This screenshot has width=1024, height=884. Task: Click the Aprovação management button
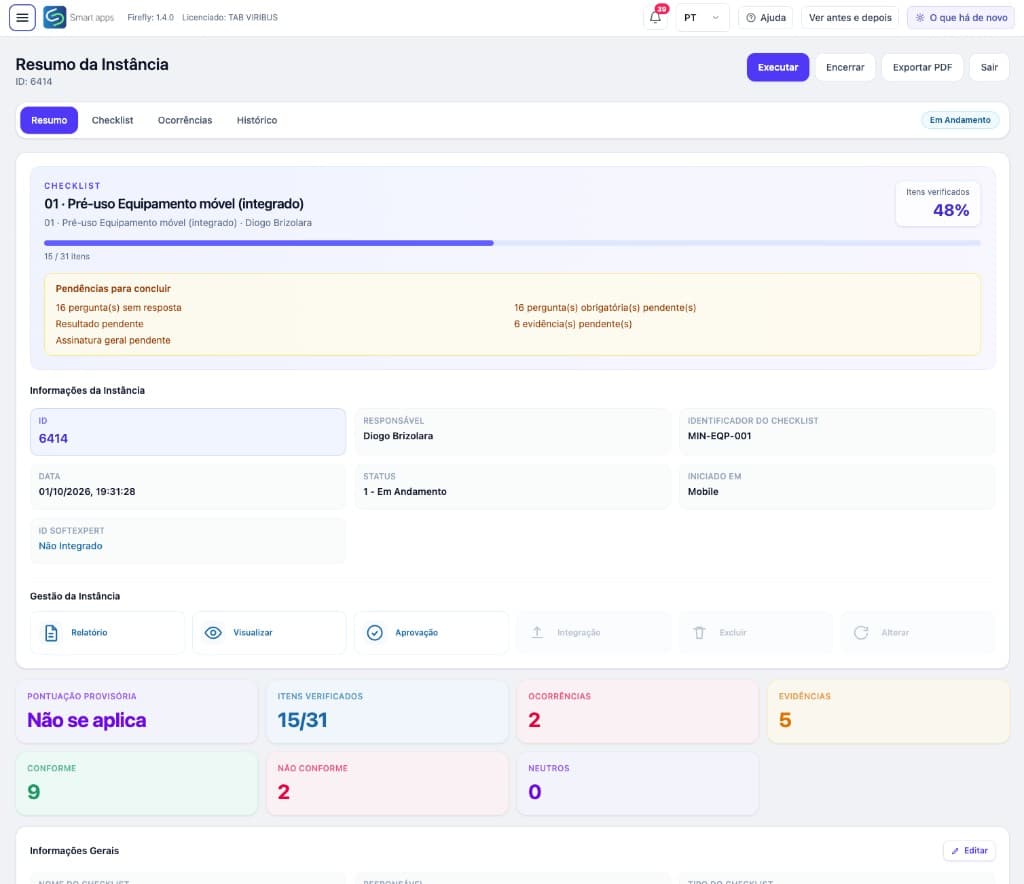click(431, 633)
